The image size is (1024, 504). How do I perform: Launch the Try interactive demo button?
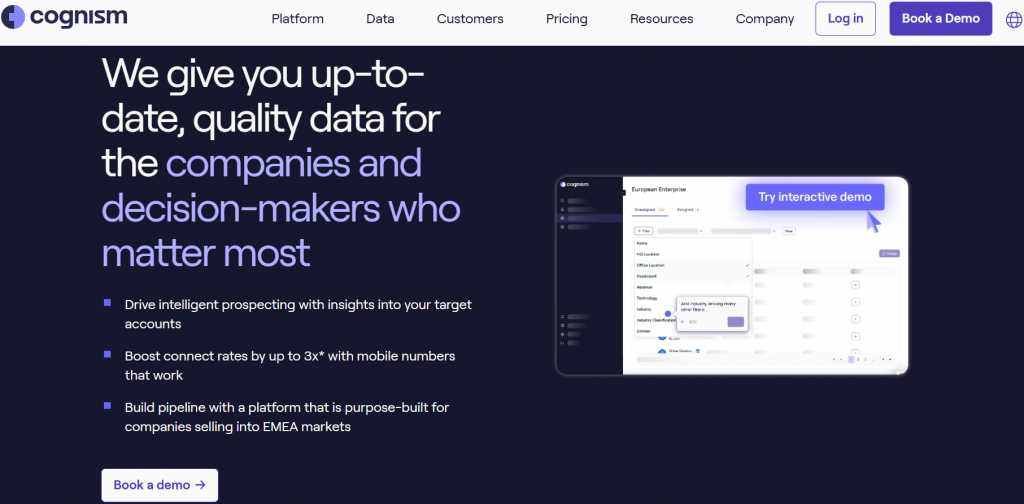pos(814,197)
